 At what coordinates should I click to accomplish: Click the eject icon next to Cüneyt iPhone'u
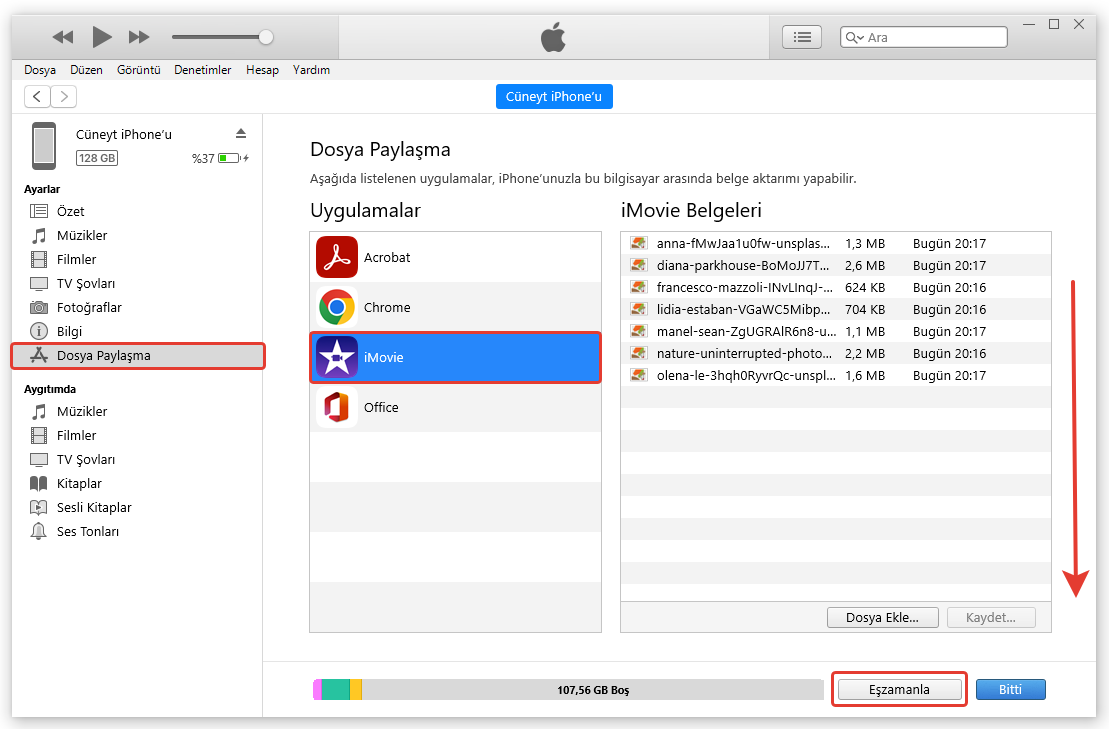coord(240,134)
